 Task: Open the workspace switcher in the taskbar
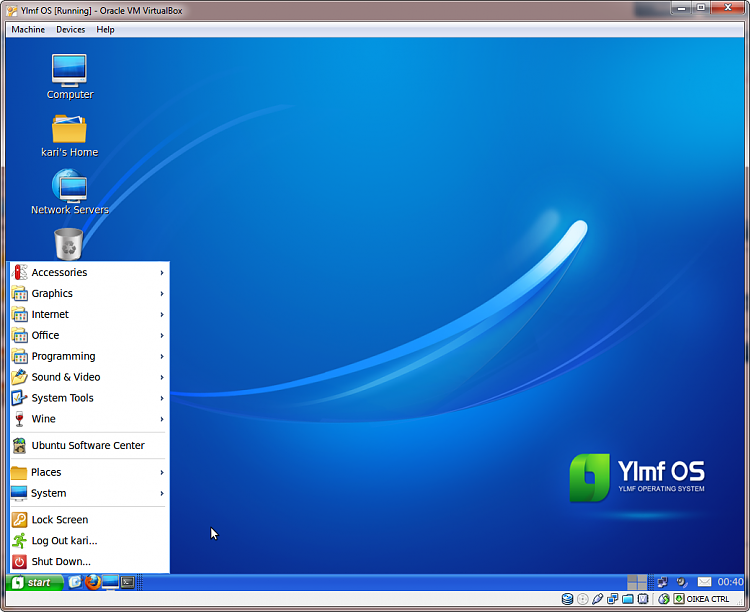click(x=637, y=582)
